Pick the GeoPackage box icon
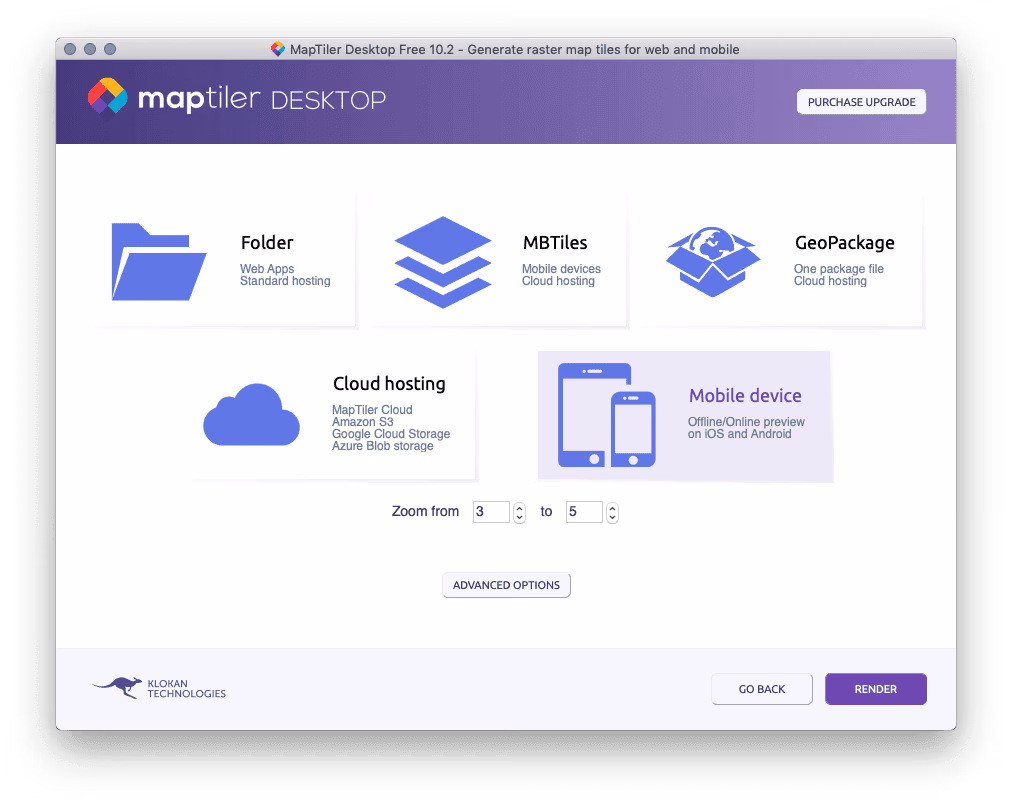1012x804 pixels. (713, 261)
